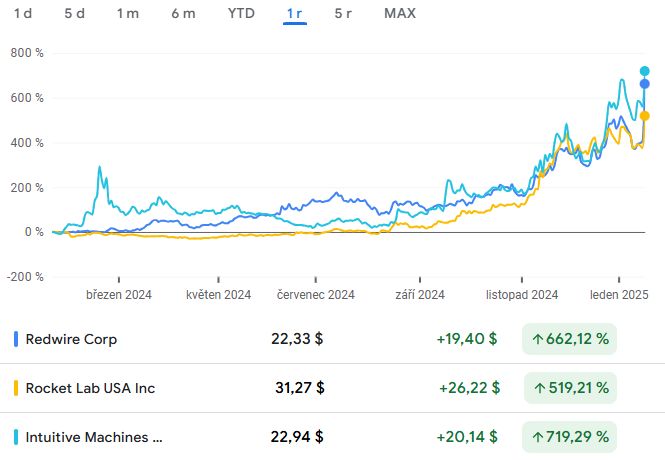The width and height of the screenshot is (665, 460).
Task: Click the cyan Intuitive Machines color marker
Action: (x=16, y=437)
